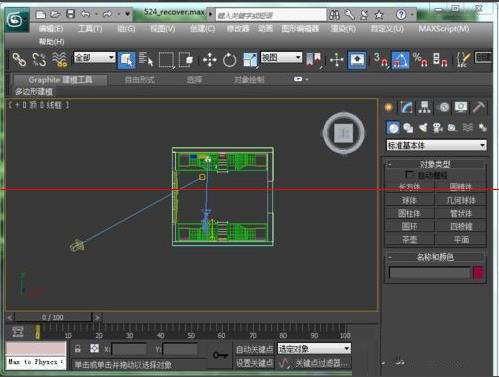This screenshot has width=499, height=377.
Task: Click the 圆柱体 button
Action: [x=409, y=213]
